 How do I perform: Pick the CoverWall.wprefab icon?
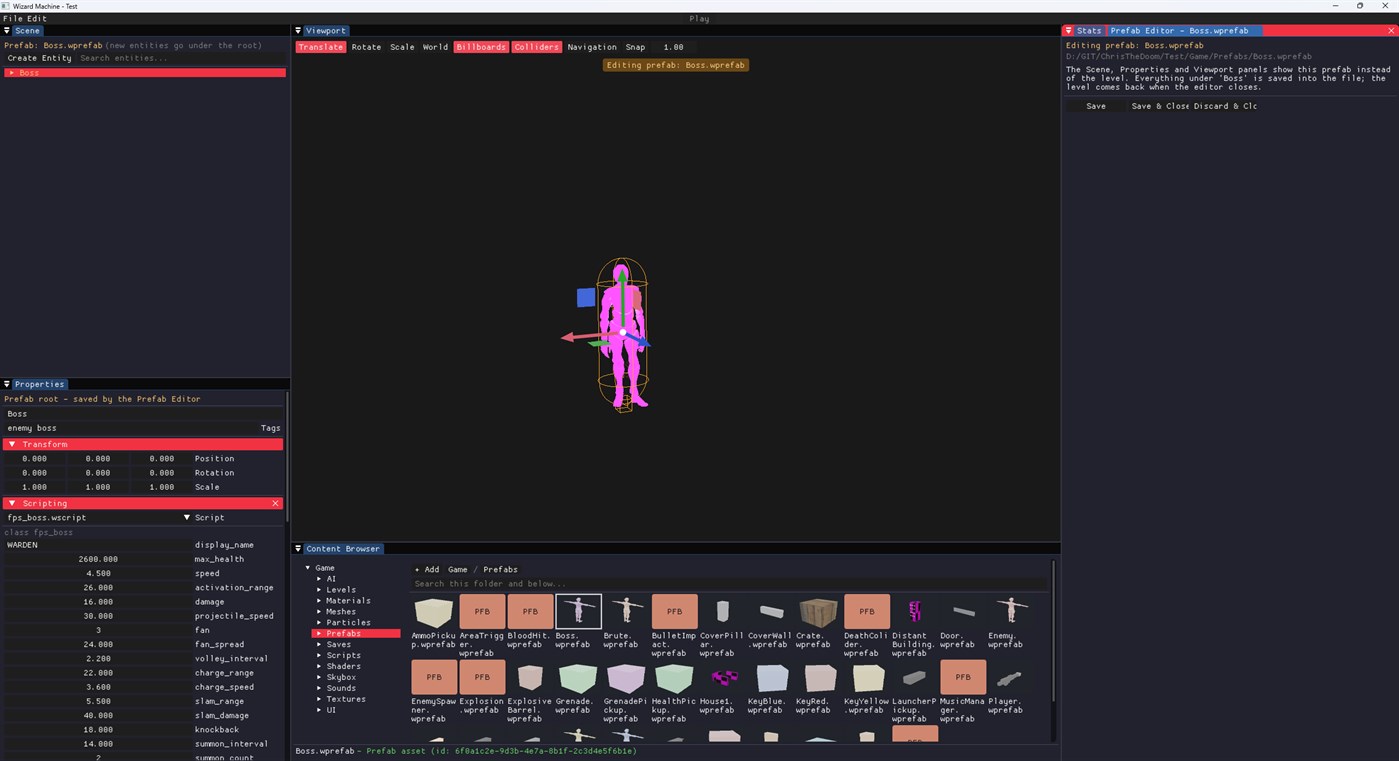pyautogui.click(x=771, y=611)
